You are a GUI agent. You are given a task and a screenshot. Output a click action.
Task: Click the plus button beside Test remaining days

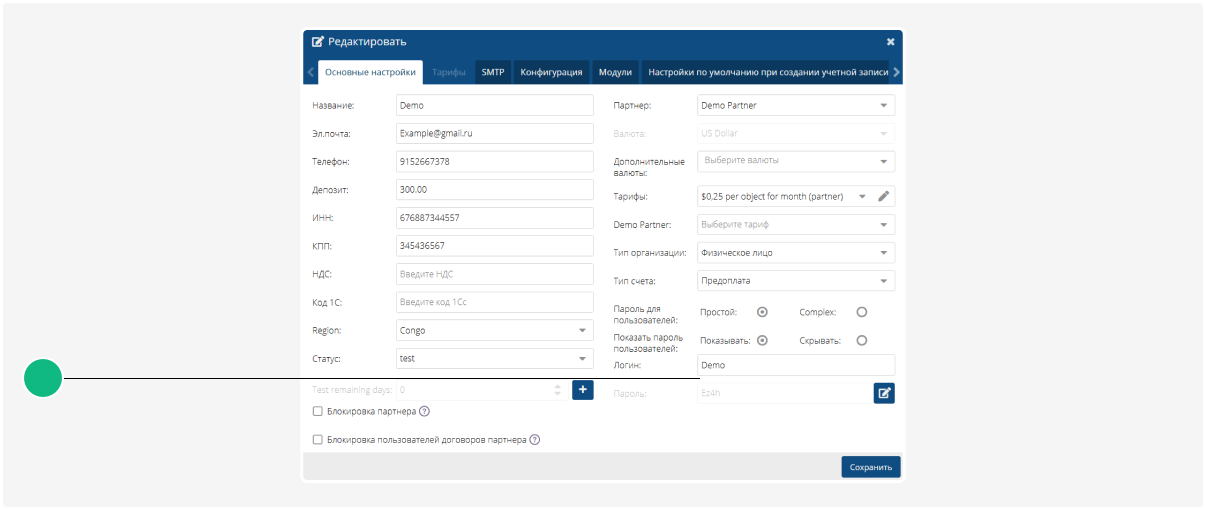[x=583, y=390]
